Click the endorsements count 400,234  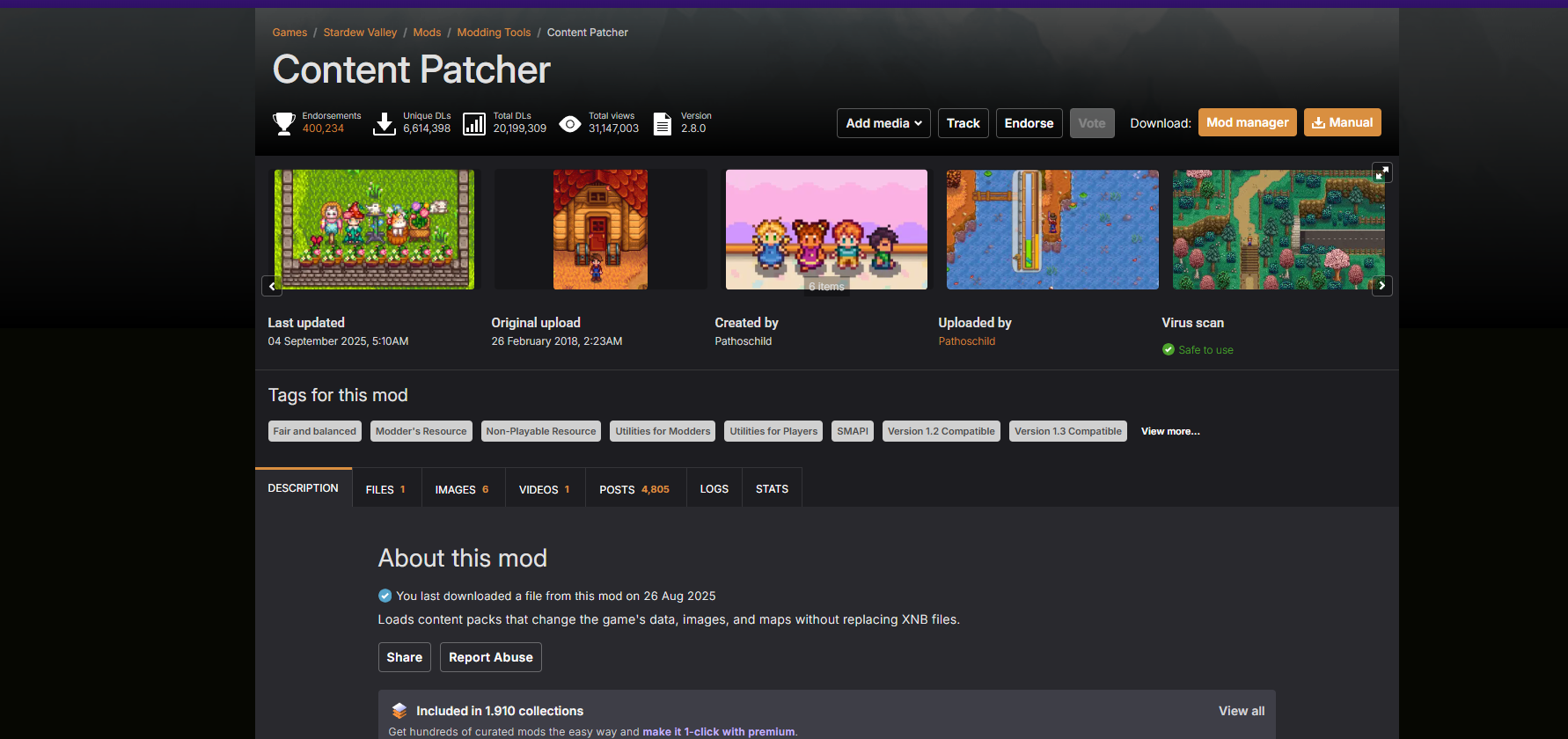(323, 128)
